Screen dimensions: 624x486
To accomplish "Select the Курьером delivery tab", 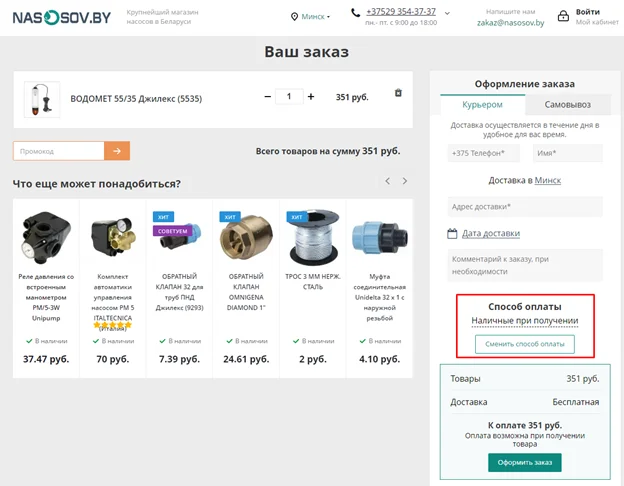I will (482, 105).
